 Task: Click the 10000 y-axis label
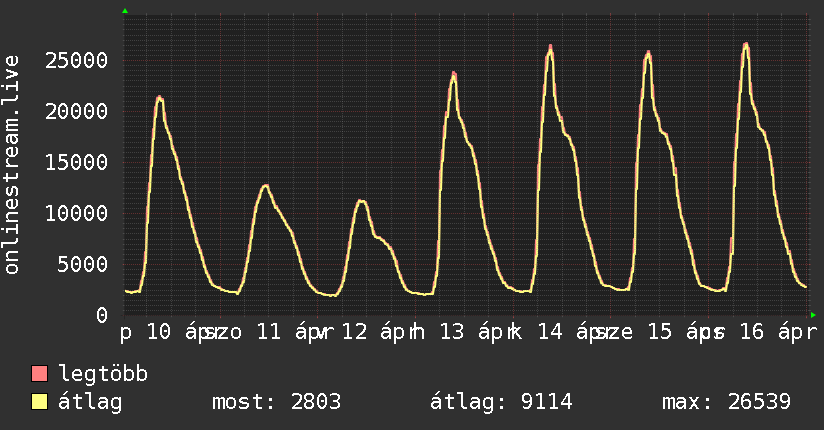(76, 213)
